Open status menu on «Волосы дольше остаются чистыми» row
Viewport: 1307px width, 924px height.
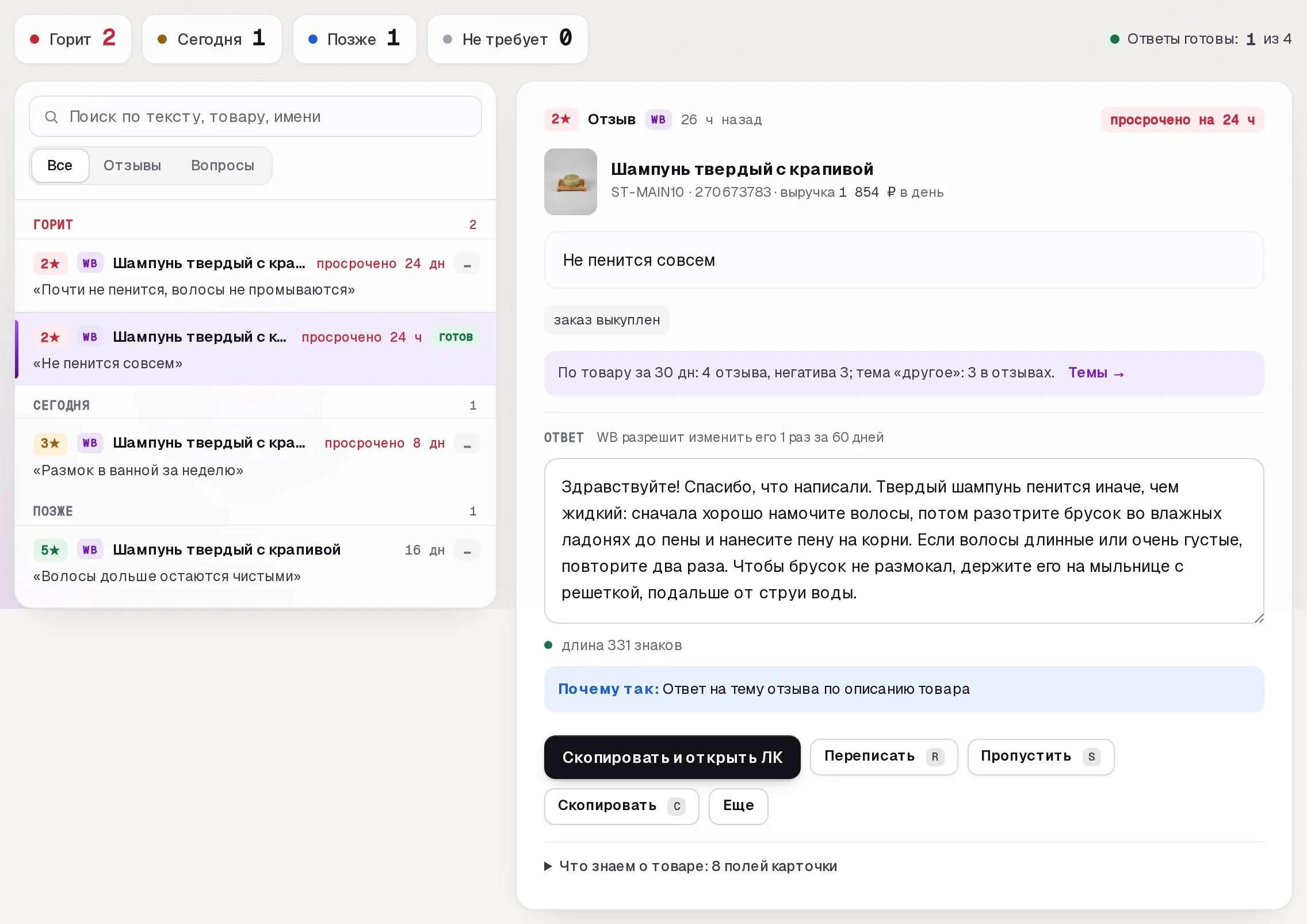click(467, 550)
